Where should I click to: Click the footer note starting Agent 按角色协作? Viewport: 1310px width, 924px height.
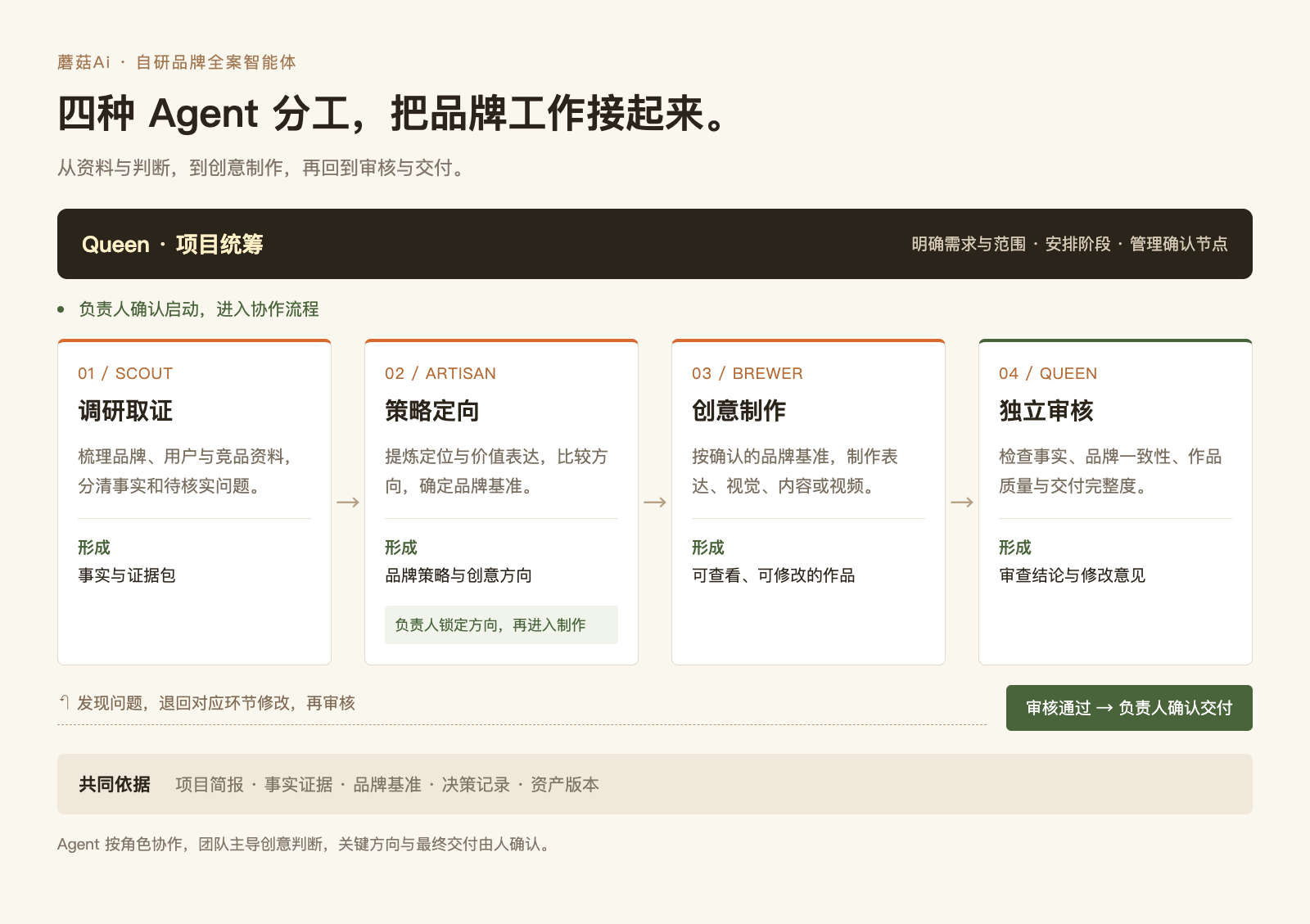coord(305,844)
